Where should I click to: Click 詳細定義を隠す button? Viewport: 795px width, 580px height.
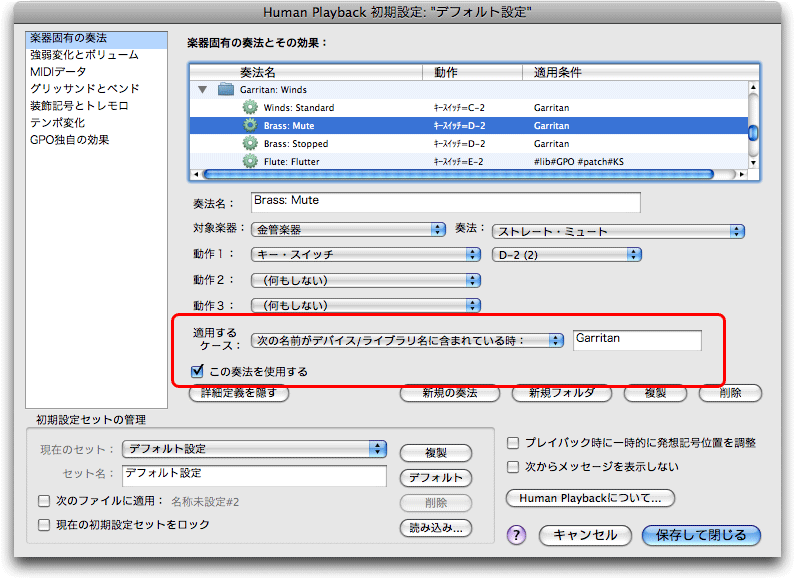coord(239,393)
